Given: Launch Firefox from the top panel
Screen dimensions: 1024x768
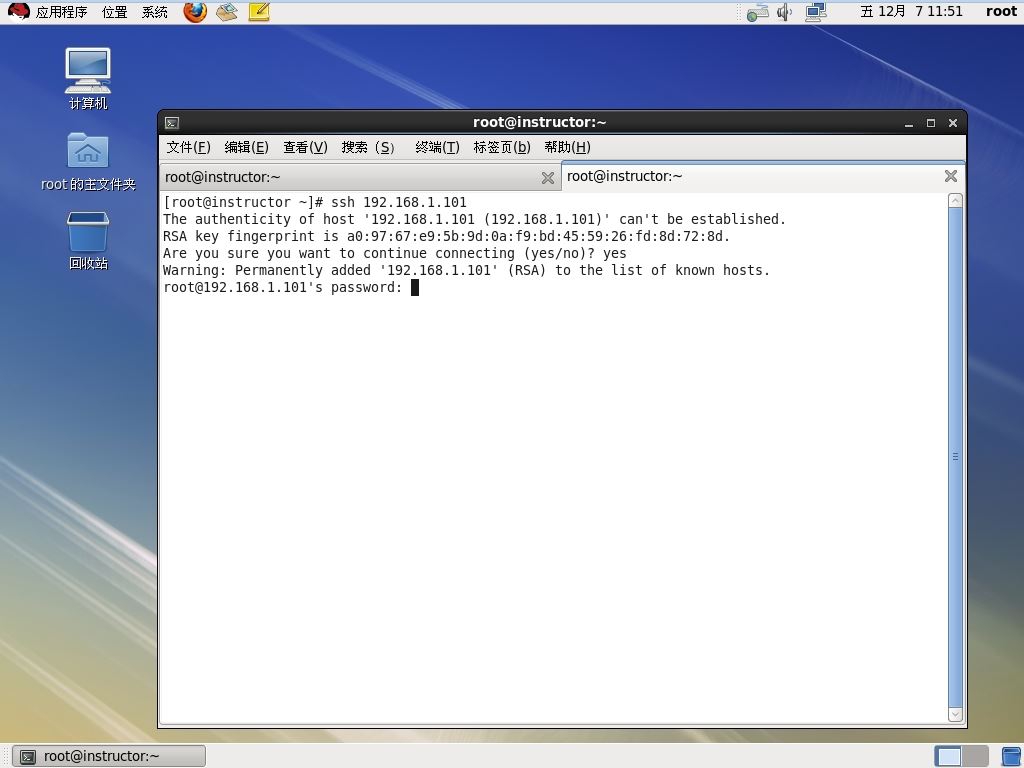Looking at the screenshot, I should pyautogui.click(x=195, y=12).
